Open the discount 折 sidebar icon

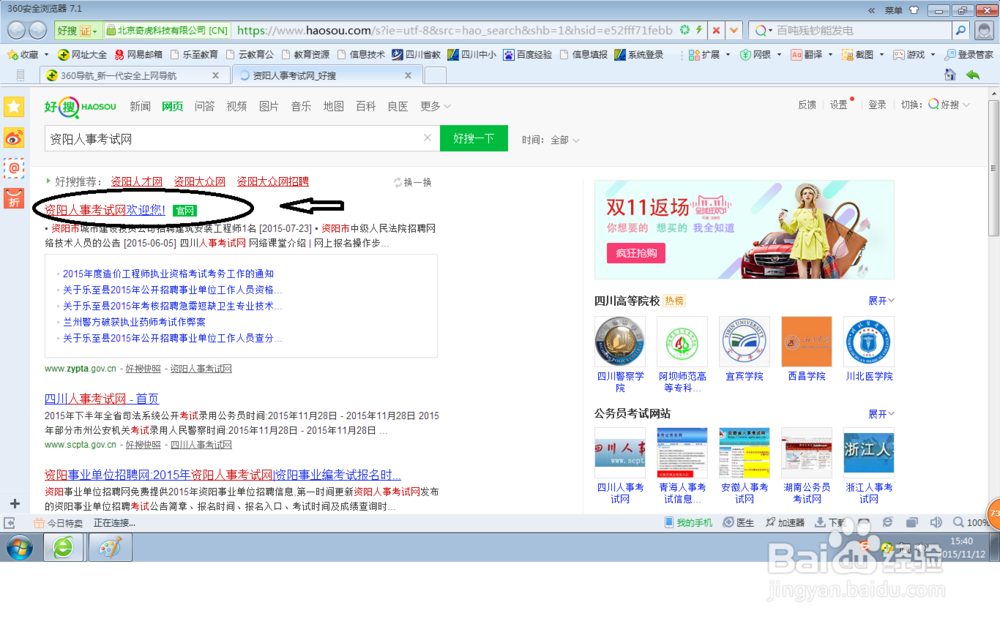(x=13, y=198)
